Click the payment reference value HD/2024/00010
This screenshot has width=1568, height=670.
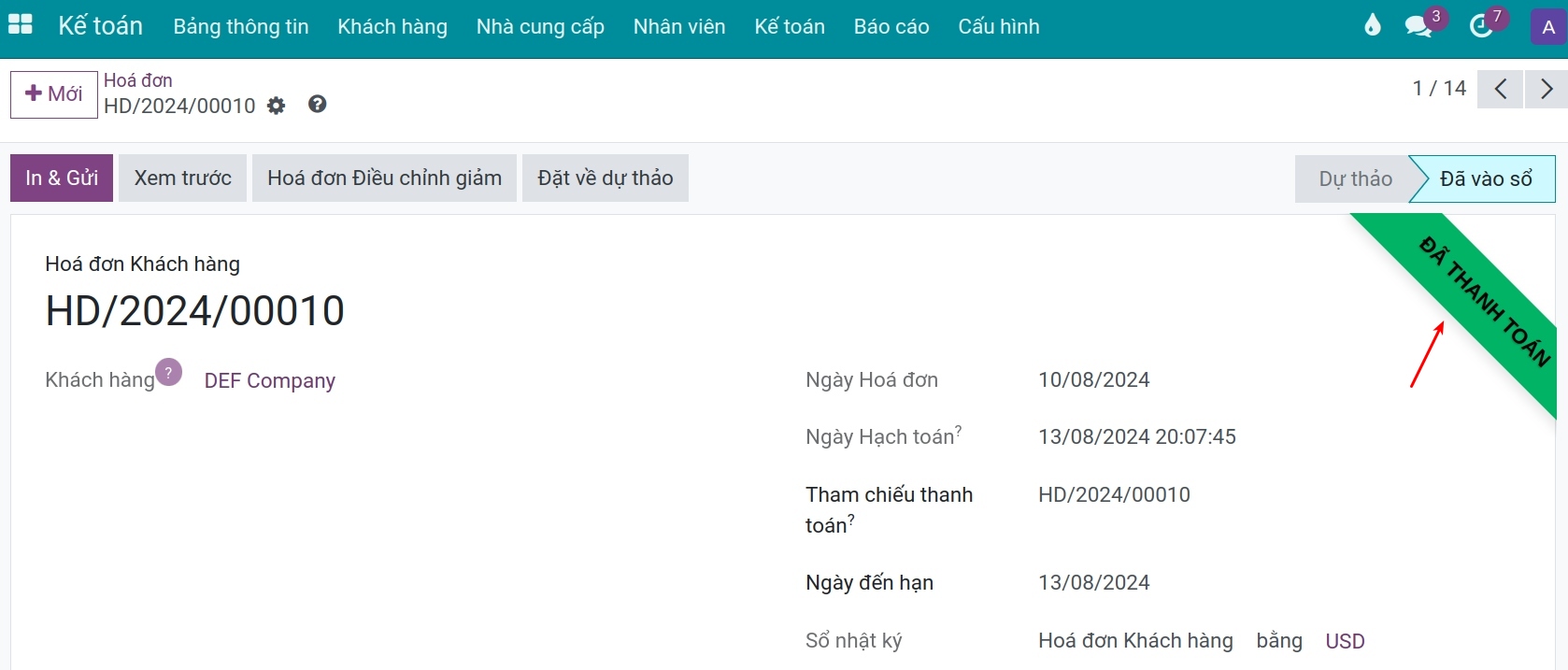pos(1114,494)
